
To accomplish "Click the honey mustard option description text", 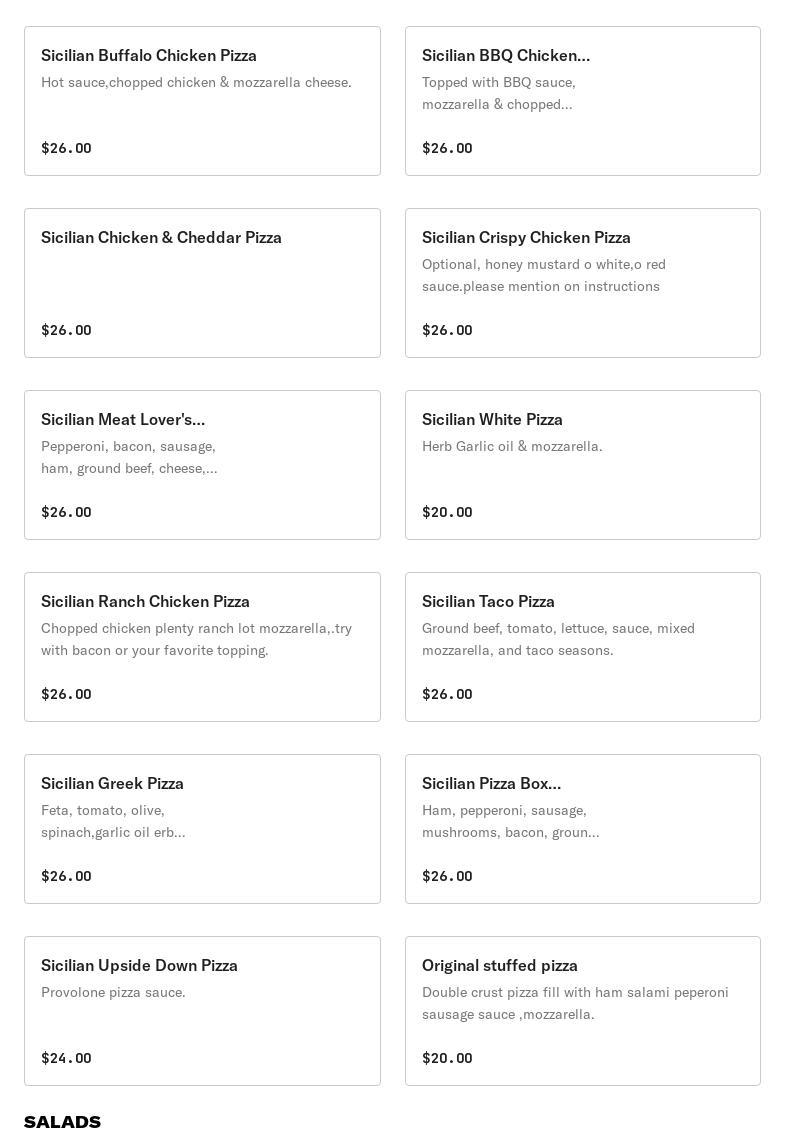I will (x=544, y=275).
